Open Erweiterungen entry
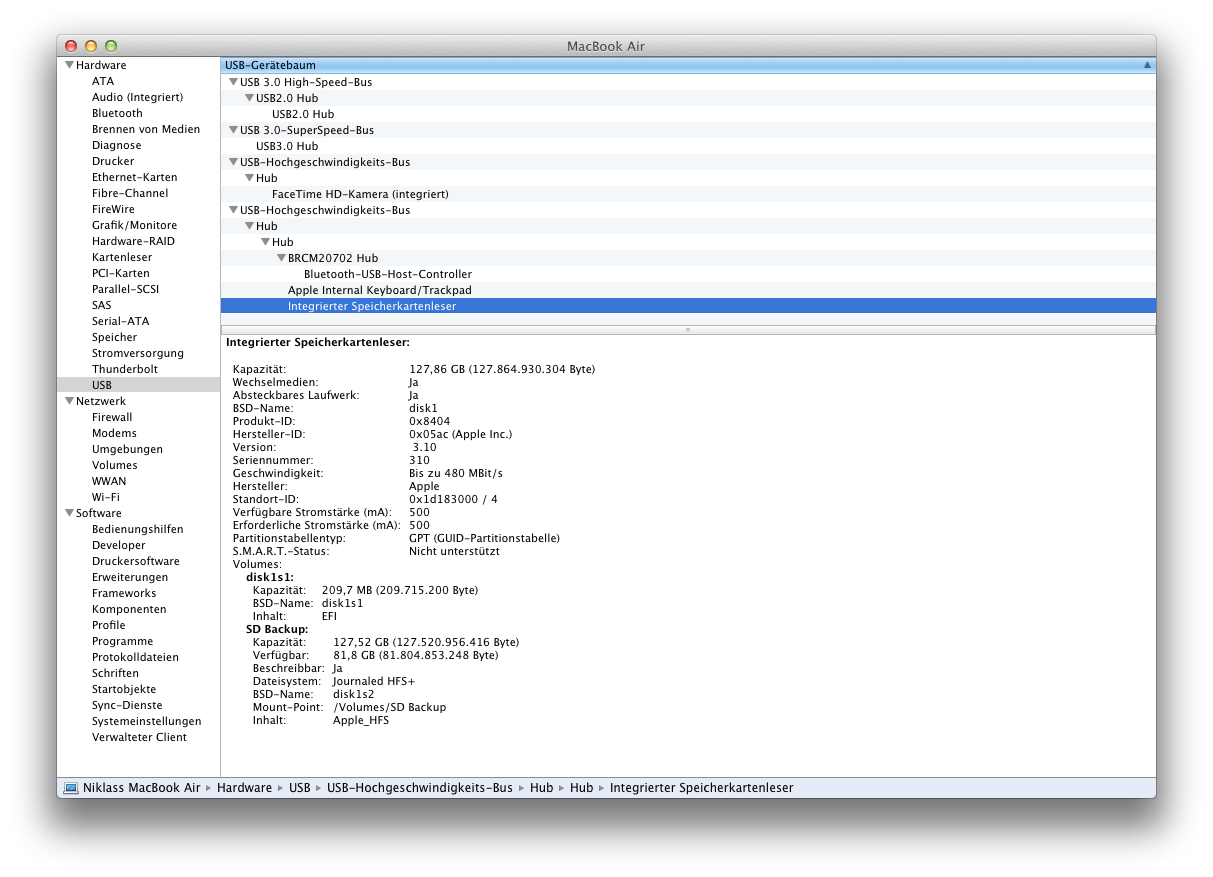Viewport: 1213px width, 877px height. [130, 577]
